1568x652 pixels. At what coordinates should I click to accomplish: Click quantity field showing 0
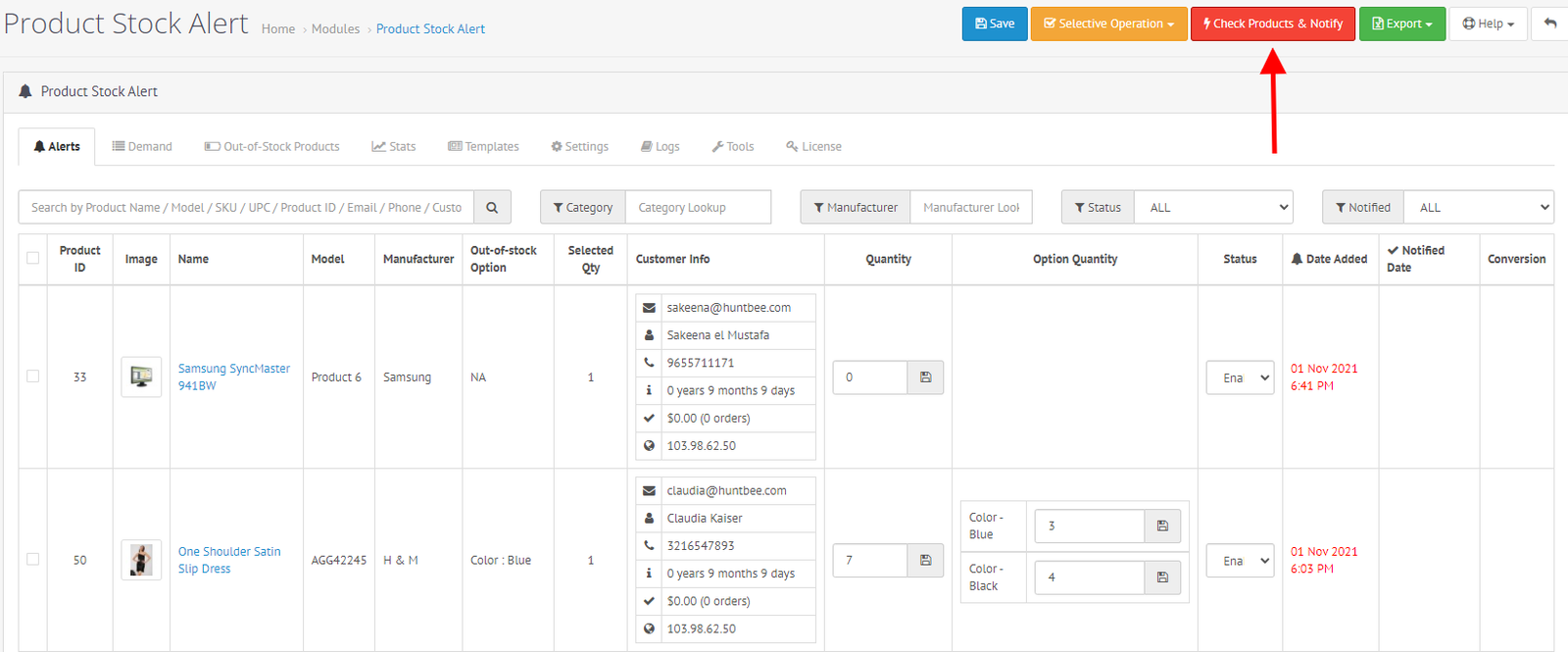click(x=870, y=377)
